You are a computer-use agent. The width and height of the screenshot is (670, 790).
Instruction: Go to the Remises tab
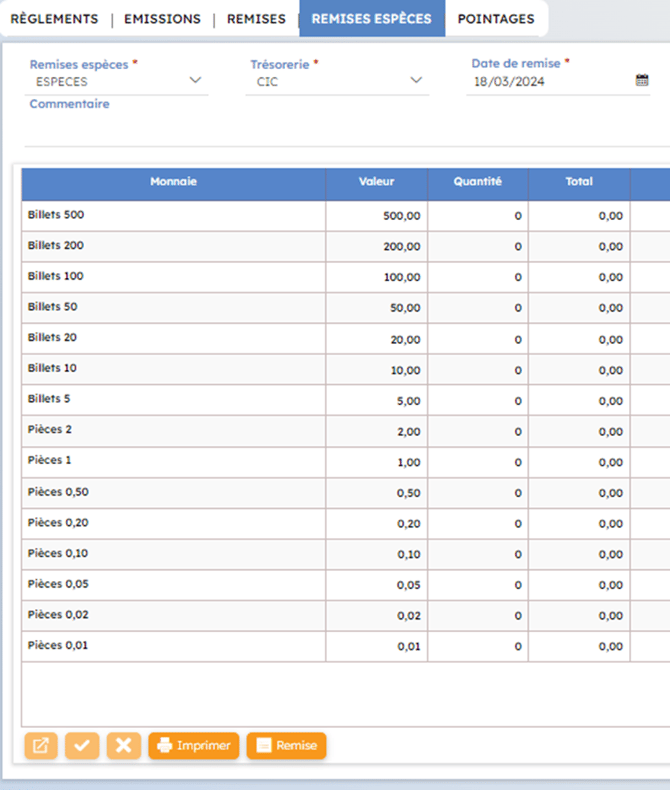[x=256, y=19]
